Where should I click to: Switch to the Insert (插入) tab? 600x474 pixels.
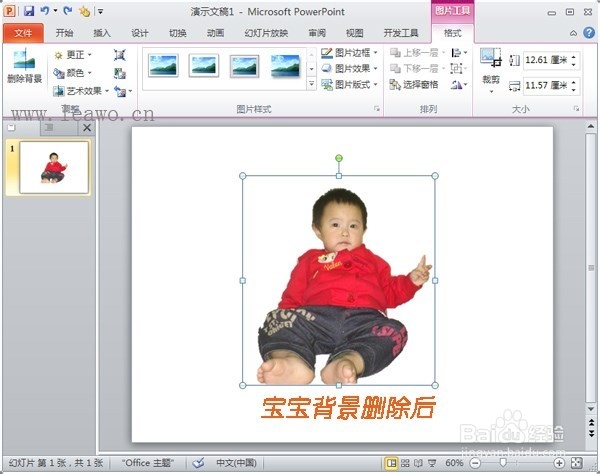coord(102,33)
